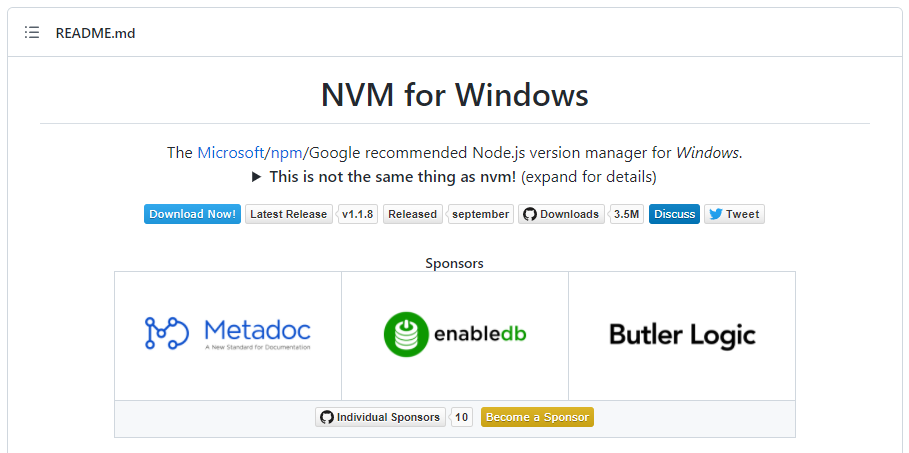Viewport: 909px width, 453px height.
Task: Click the enabledb wordmark text
Action: point(480,334)
